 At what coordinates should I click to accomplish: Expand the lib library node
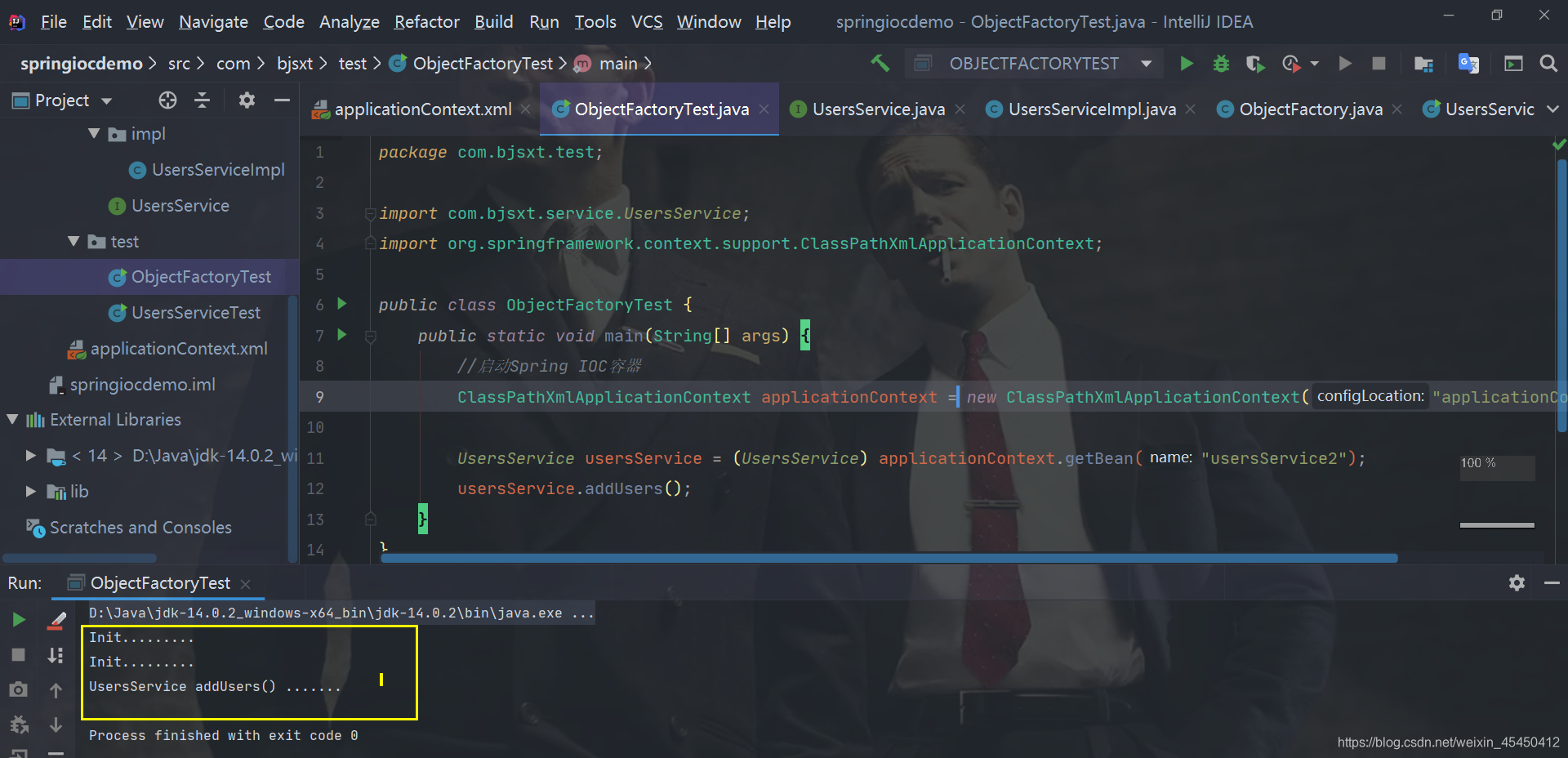pos(30,491)
